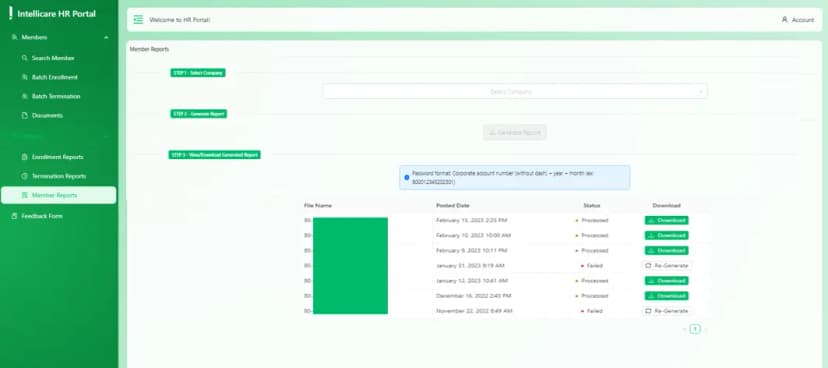Select Member Reports menu item
Viewport: 828px width, 368px height.
pos(59,195)
